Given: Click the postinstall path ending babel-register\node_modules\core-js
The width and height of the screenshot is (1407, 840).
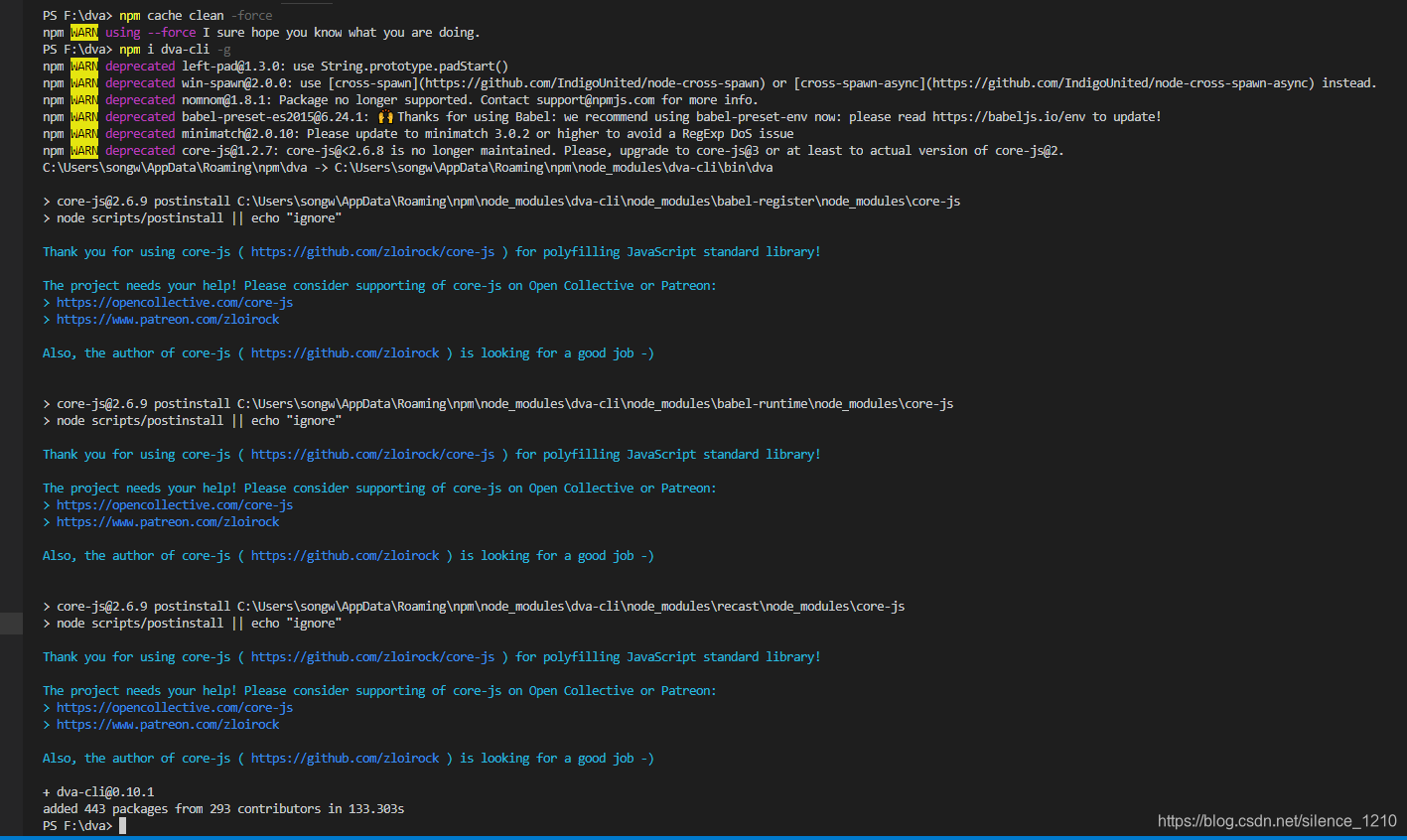Looking at the screenshot, I should point(599,202).
